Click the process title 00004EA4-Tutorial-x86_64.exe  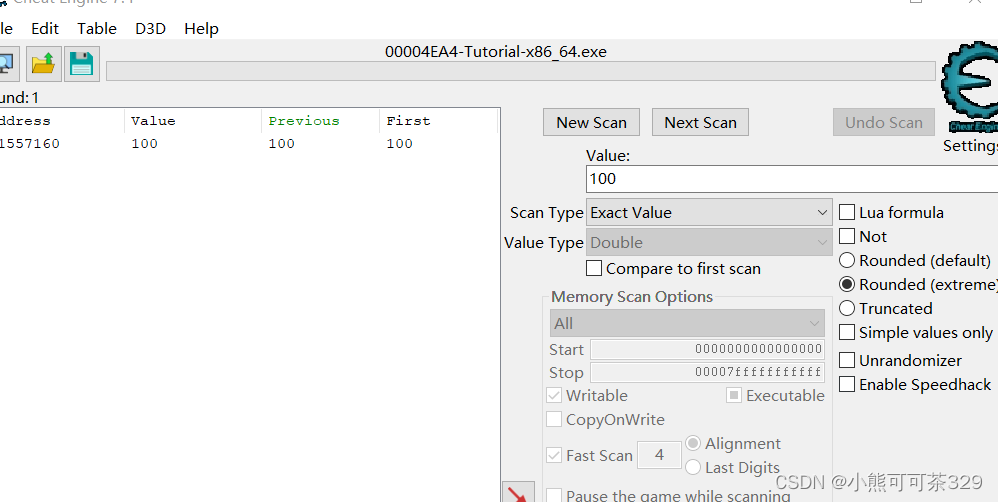point(496,52)
